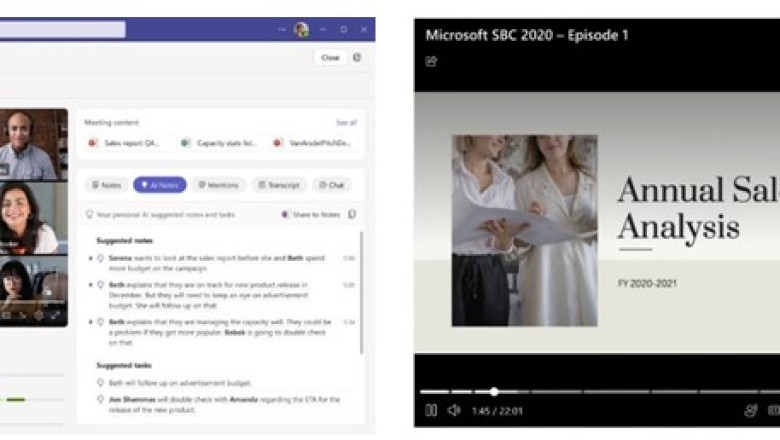Click lightbulb on Beth advertisement budget task
The width and height of the screenshot is (780, 440).
click(x=100, y=383)
